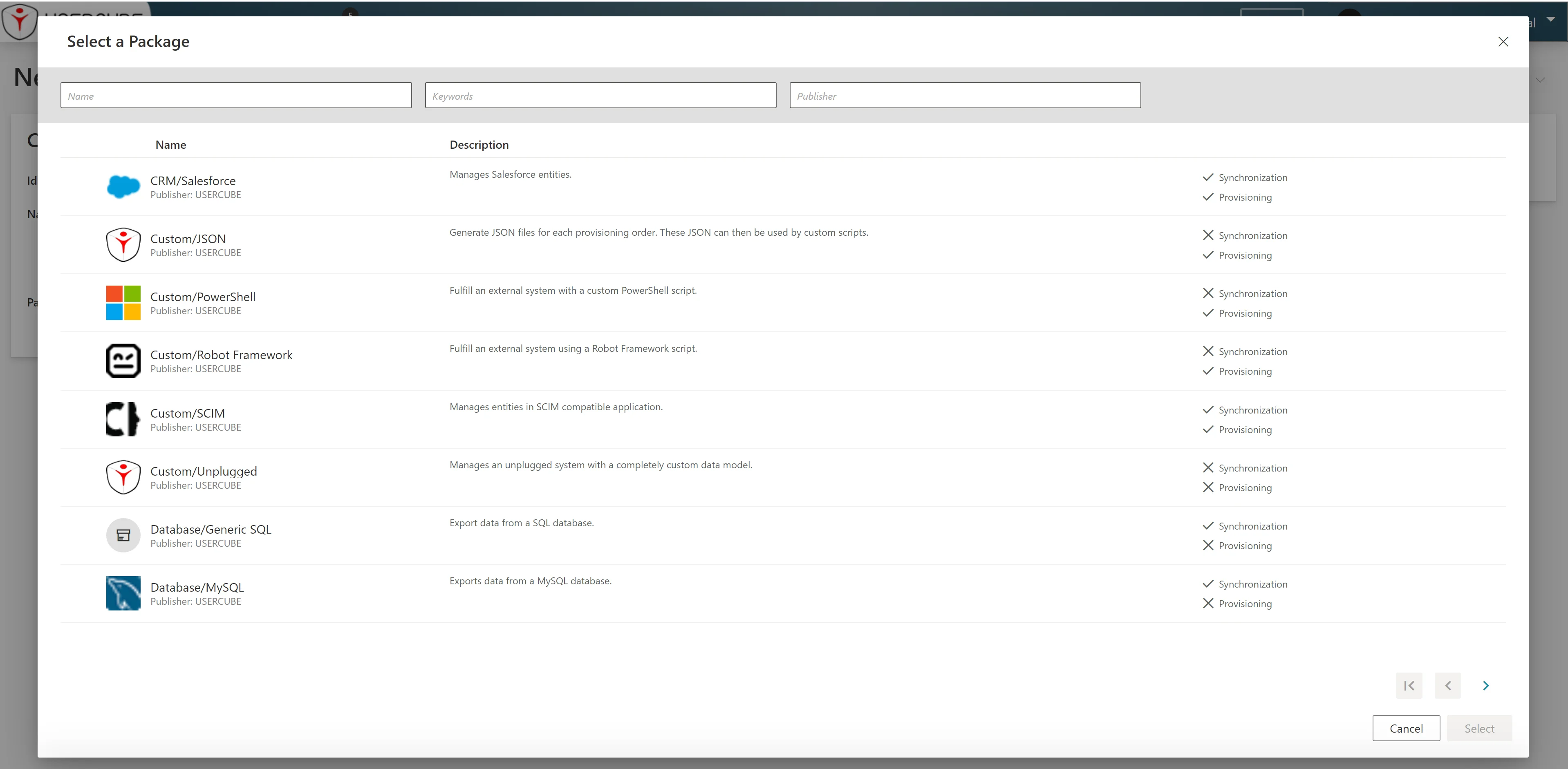Click Provisioning X mark for Custom/Unplugged
Viewport: 1568px width, 769px height.
(1208, 487)
